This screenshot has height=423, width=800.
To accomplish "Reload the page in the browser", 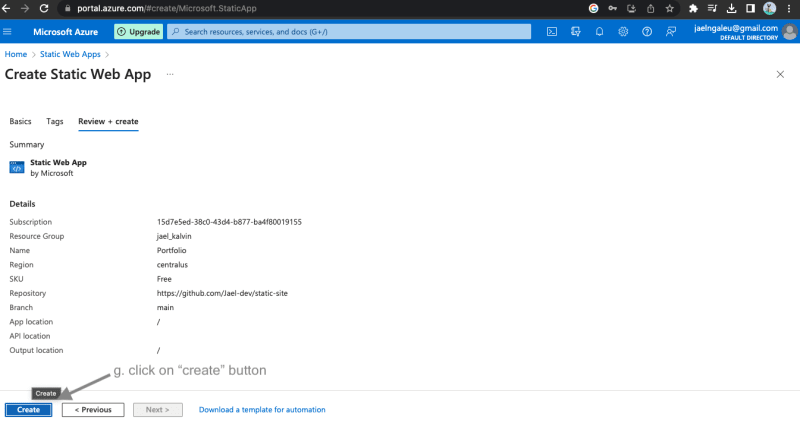I will click(44, 8).
